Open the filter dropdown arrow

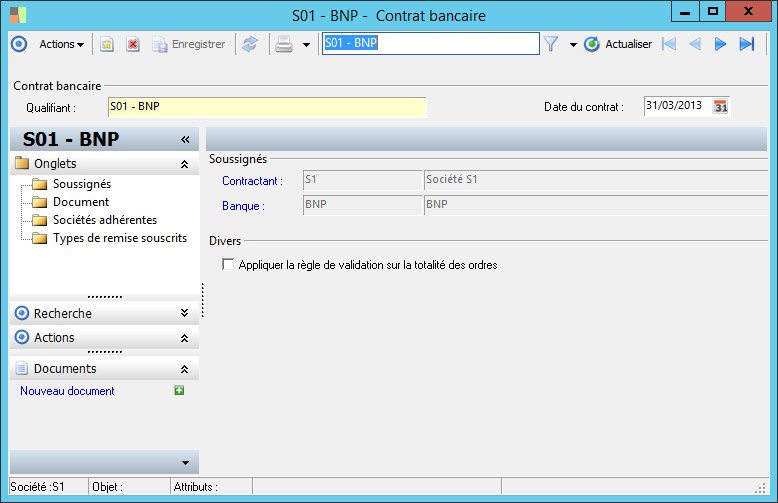(573, 45)
